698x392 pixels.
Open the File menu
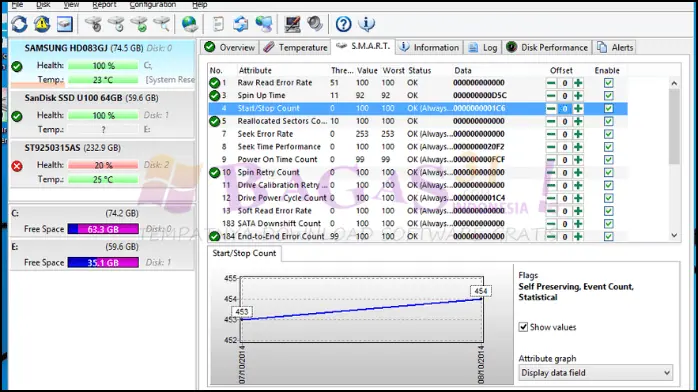pos(17,4)
